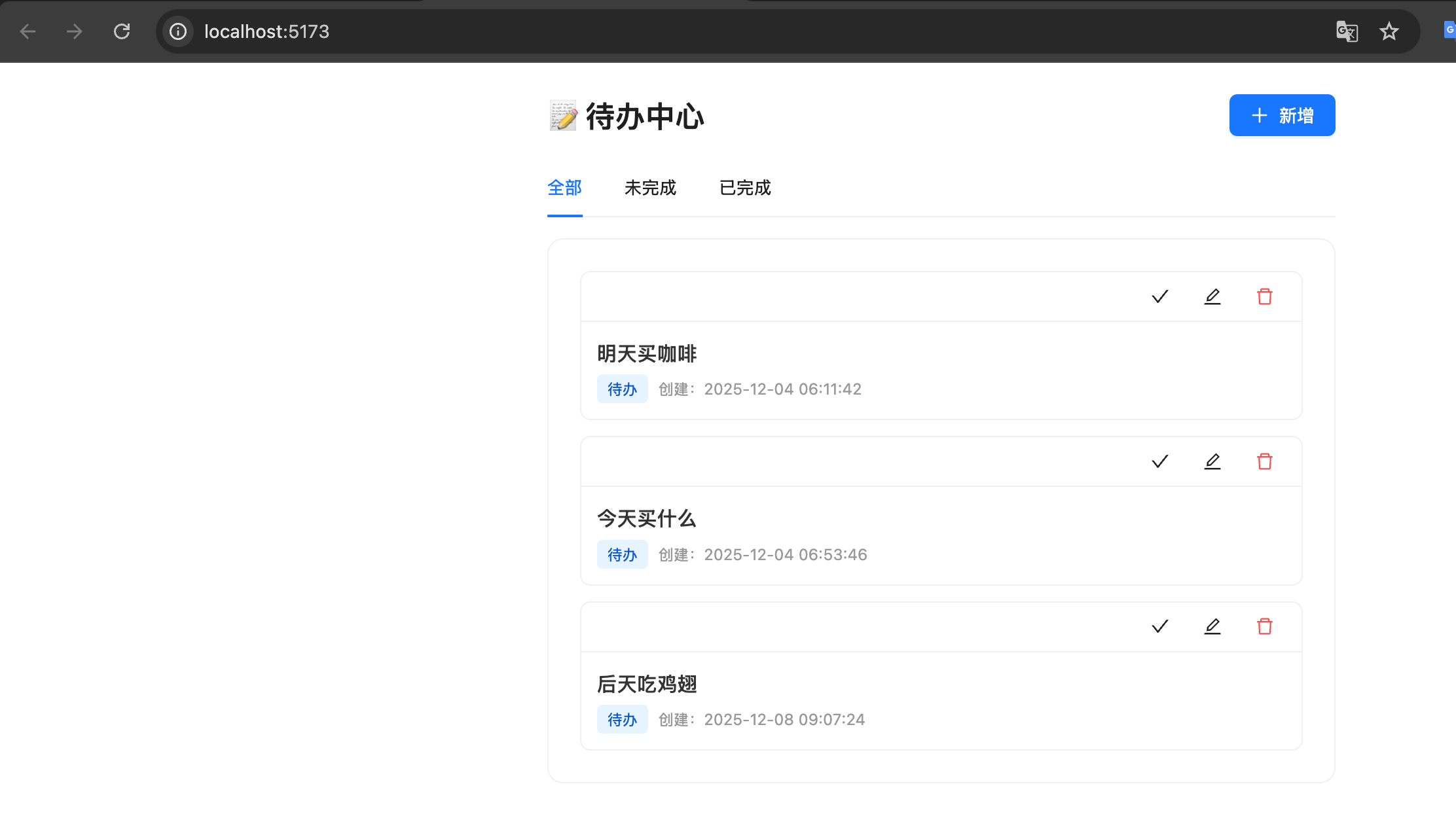This screenshot has width=1456, height=835.
Task: Check off the '后天吃鸡翅' task
Action: pyautogui.click(x=1159, y=626)
